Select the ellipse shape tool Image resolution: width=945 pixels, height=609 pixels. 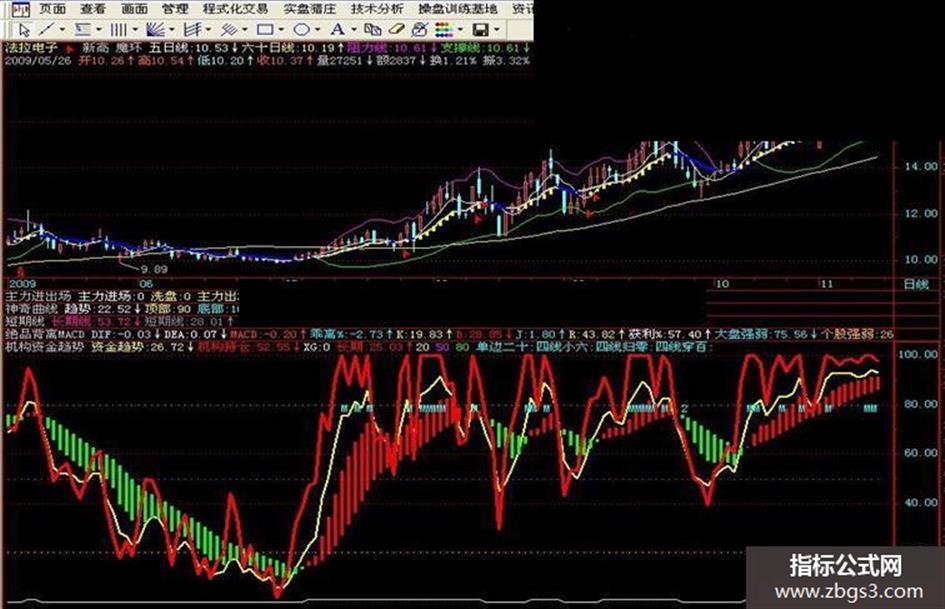coord(301,29)
